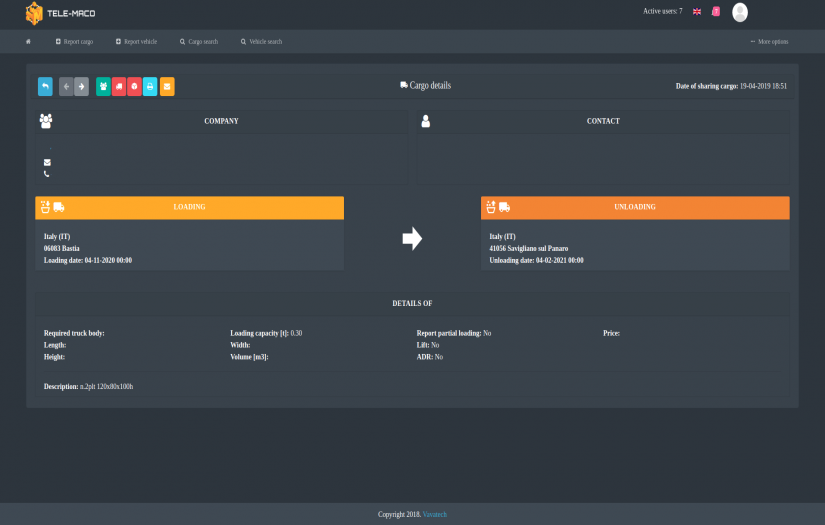Click the 'Lift: No' text
Screen dimensions: 825x525
point(428,345)
